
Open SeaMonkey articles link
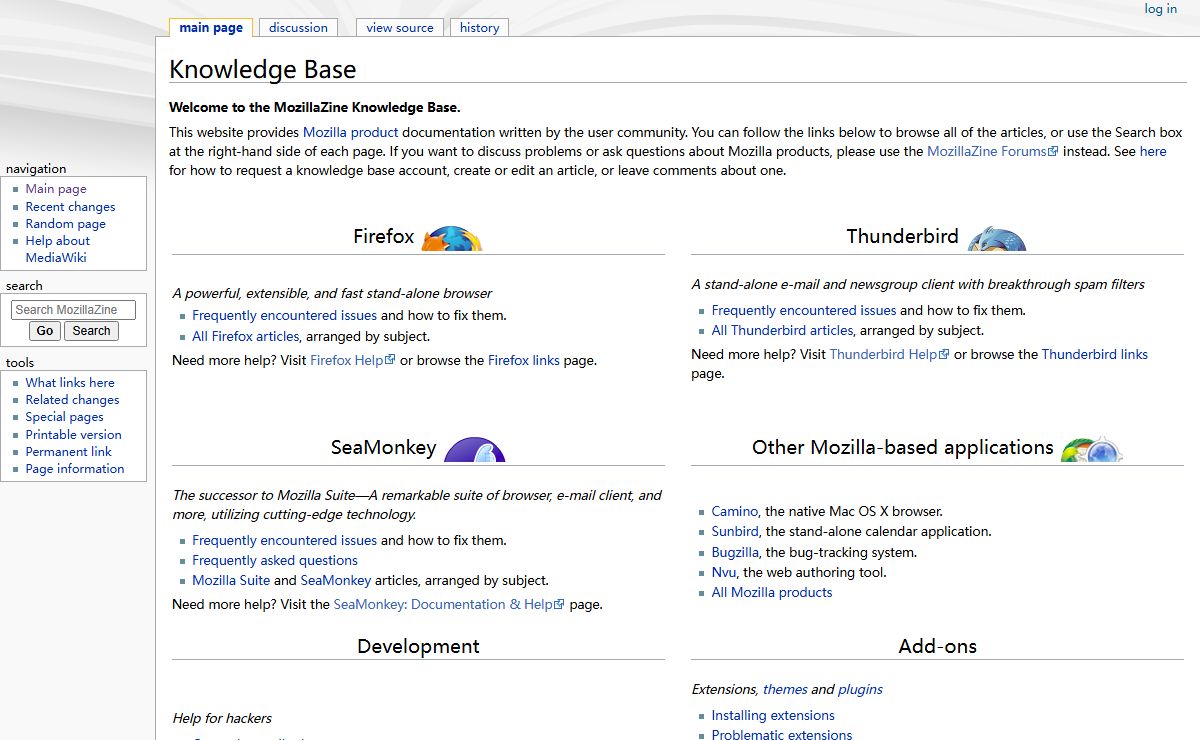point(336,581)
